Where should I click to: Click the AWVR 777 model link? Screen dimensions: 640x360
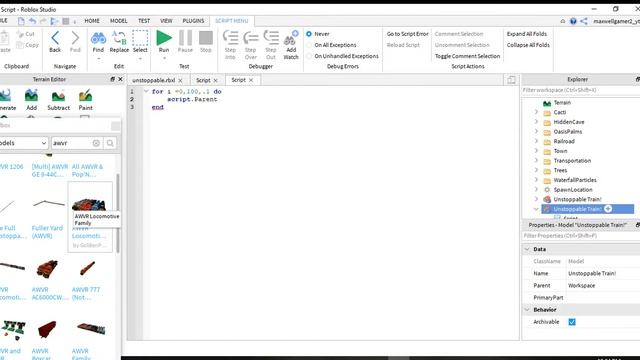86,293
